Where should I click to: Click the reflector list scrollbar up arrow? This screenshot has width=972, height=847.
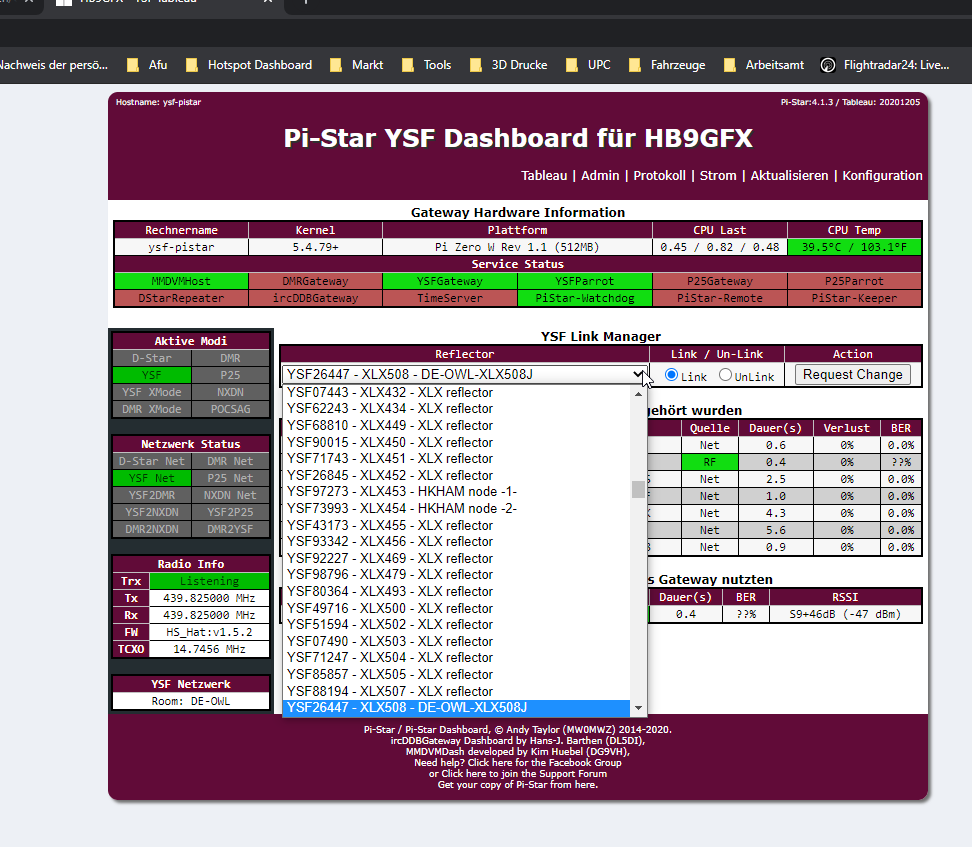(x=638, y=394)
